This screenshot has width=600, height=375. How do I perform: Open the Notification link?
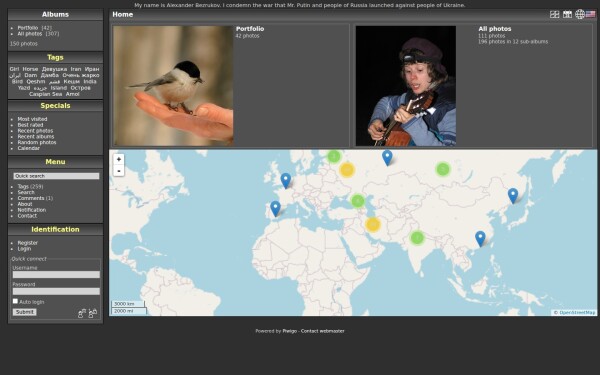click(32, 210)
